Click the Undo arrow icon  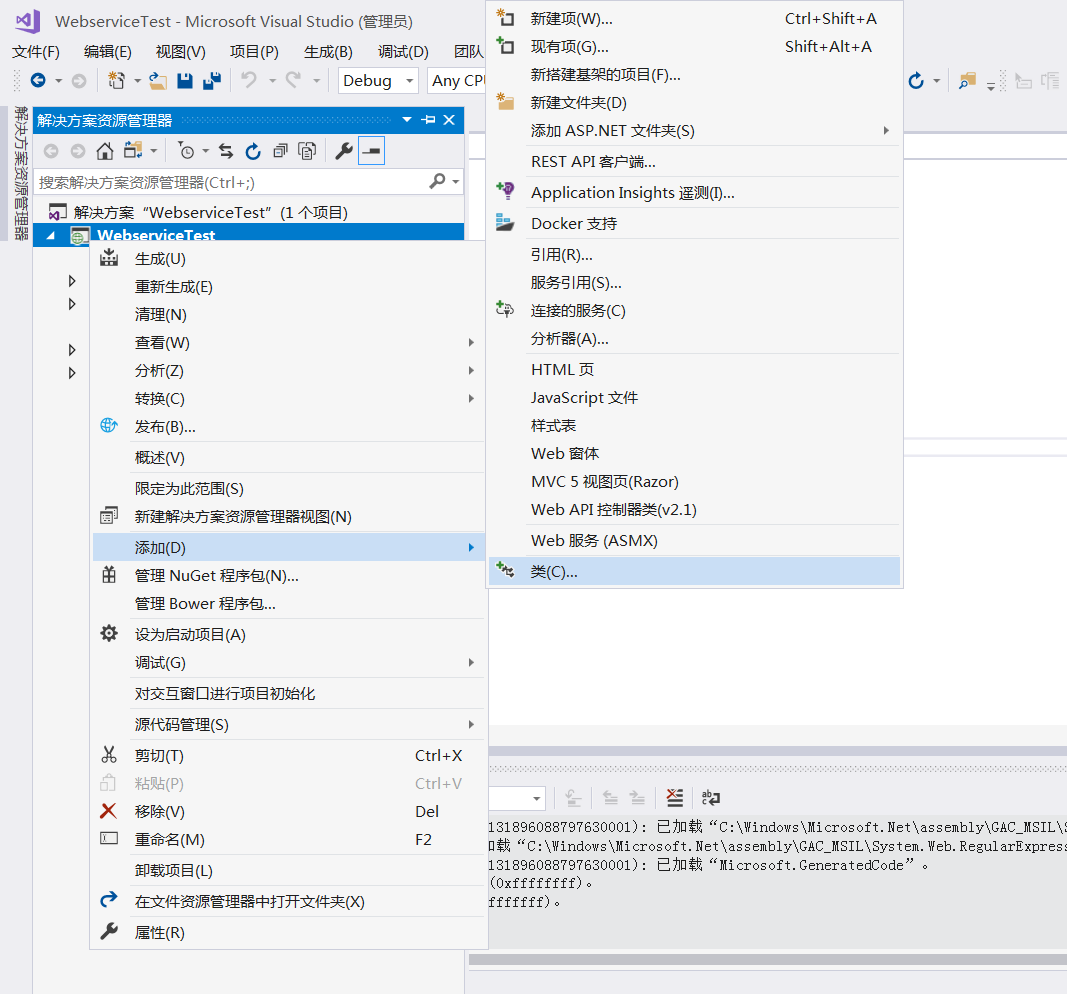249,80
